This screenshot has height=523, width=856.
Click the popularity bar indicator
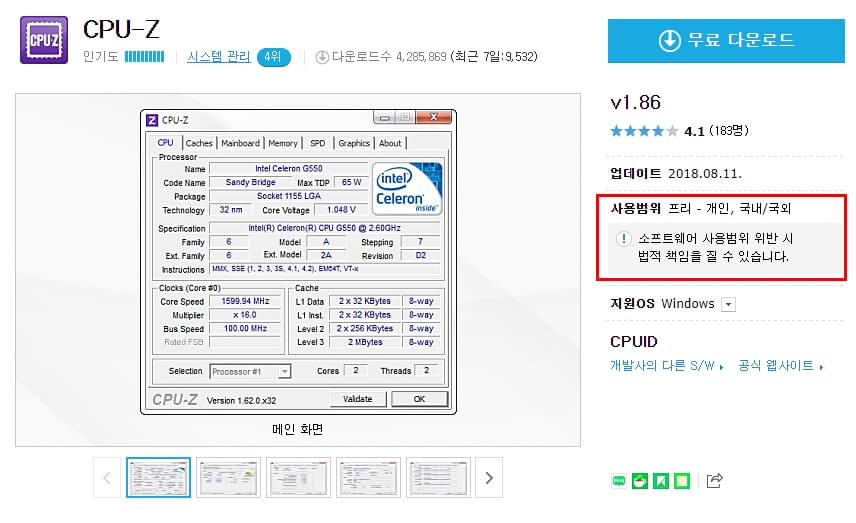[144, 56]
